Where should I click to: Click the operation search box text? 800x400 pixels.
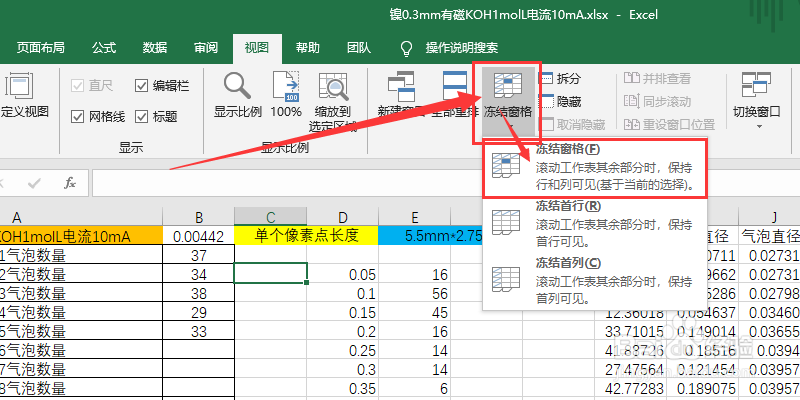pos(462,48)
